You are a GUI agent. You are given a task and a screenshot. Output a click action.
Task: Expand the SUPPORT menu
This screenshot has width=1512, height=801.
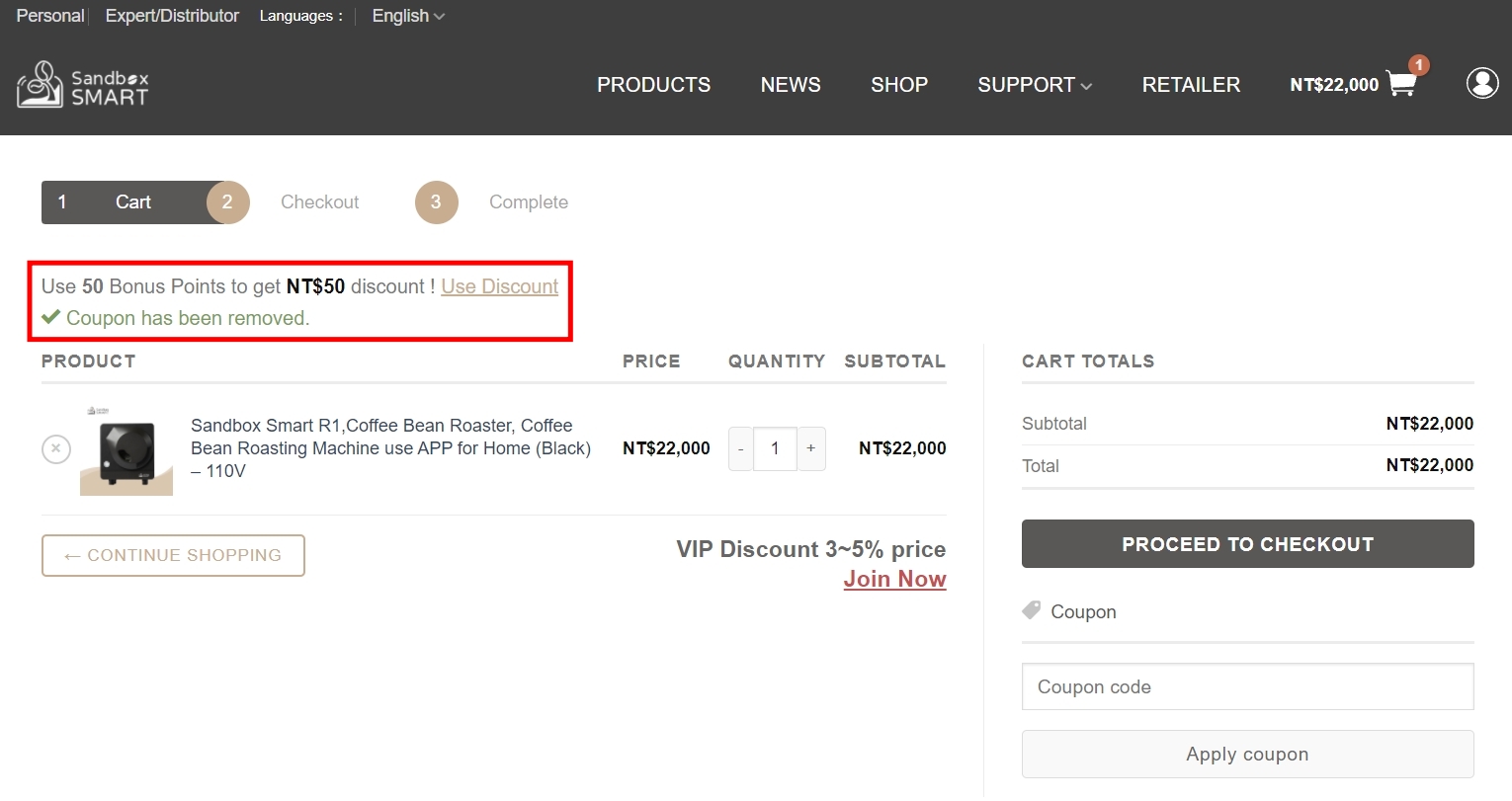pyautogui.click(x=1035, y=85)
